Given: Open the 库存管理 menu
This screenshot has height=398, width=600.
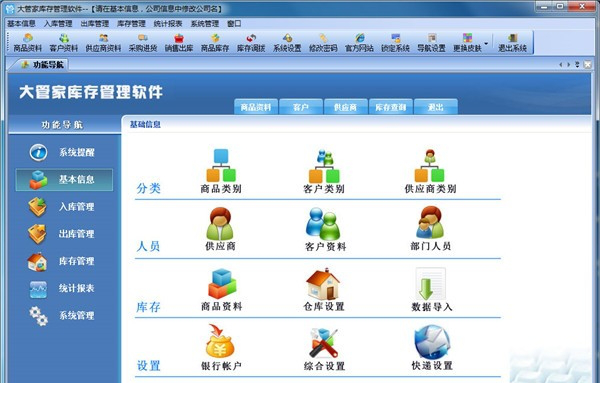Looking at the screenshot, I should 131,23.
